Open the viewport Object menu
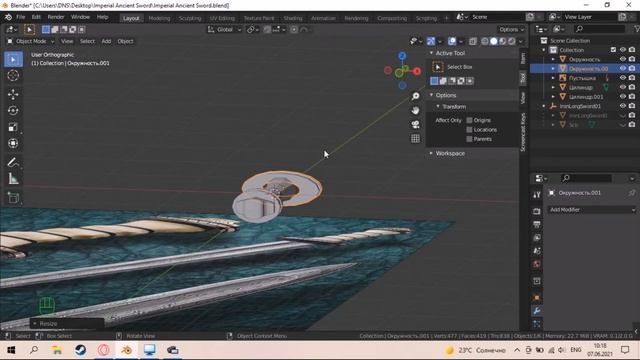 coord(125,41)
